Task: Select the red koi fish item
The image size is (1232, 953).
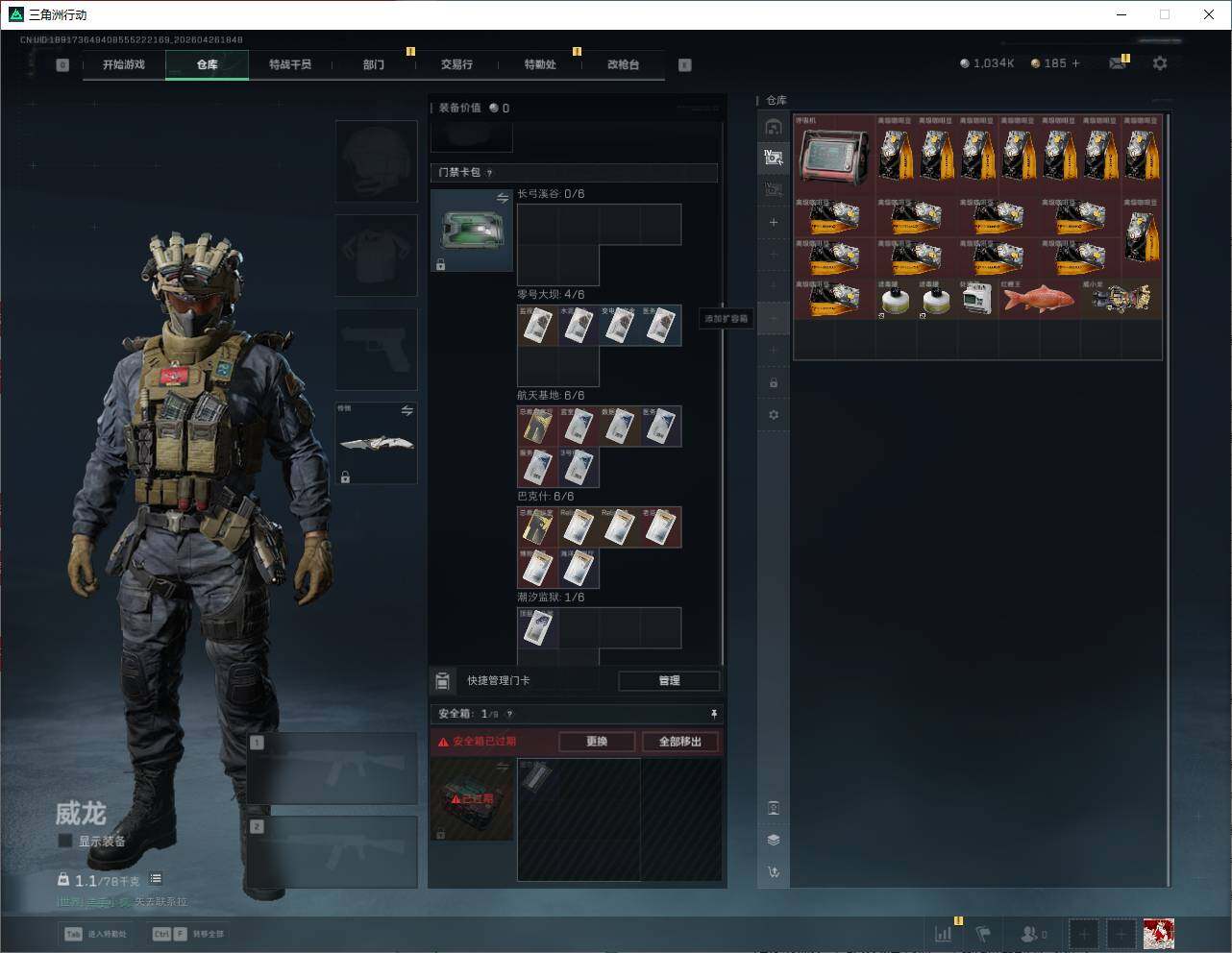Action: (1040, 299)
